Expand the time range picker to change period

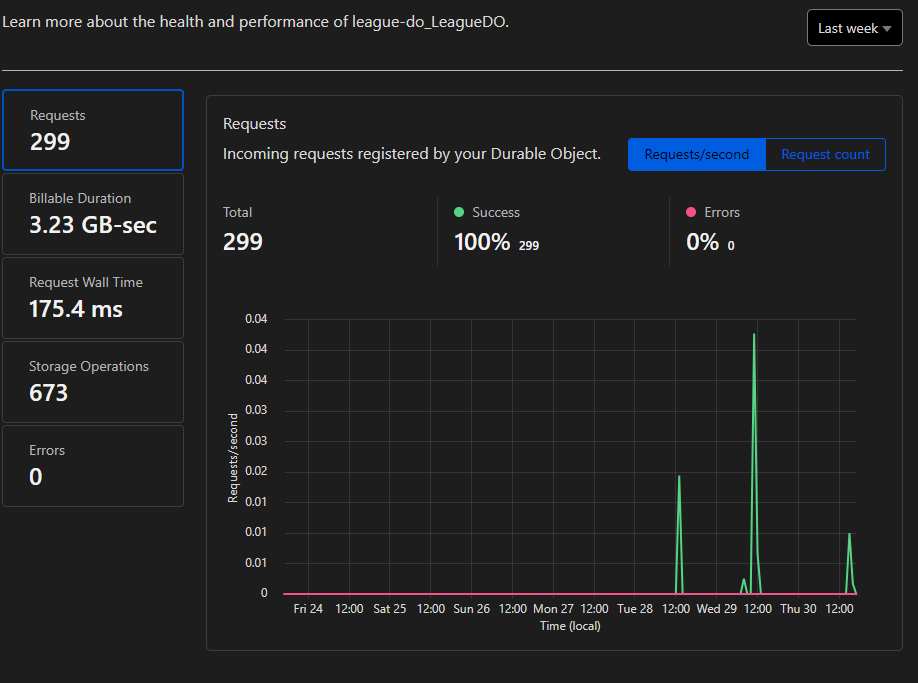(855, 27)
